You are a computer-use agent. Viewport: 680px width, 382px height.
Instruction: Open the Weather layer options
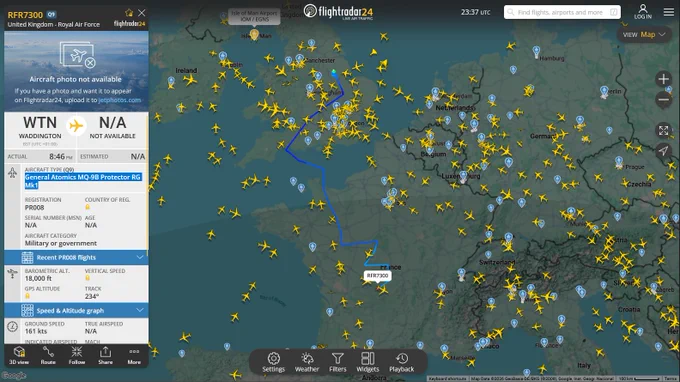click(307, 362)
